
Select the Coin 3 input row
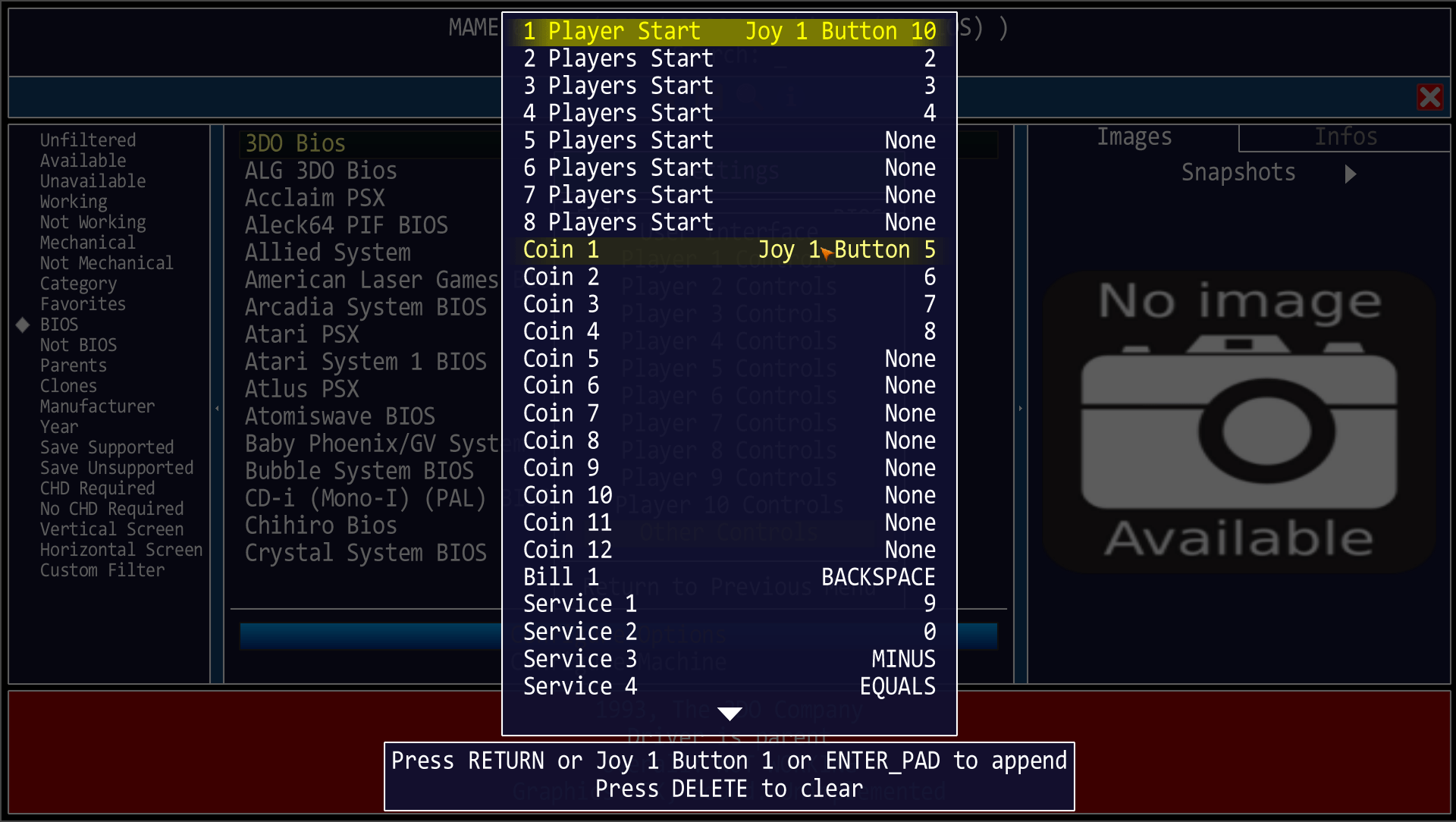click(x=730, y=304)
